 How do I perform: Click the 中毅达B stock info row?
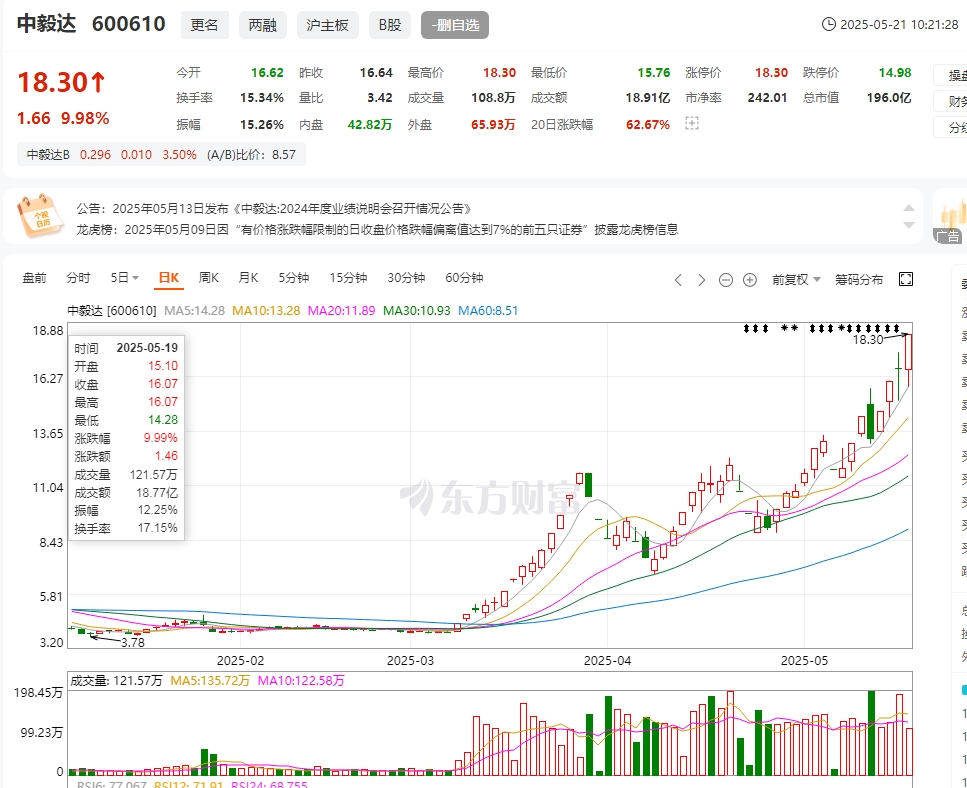click(x=162, y=155)
